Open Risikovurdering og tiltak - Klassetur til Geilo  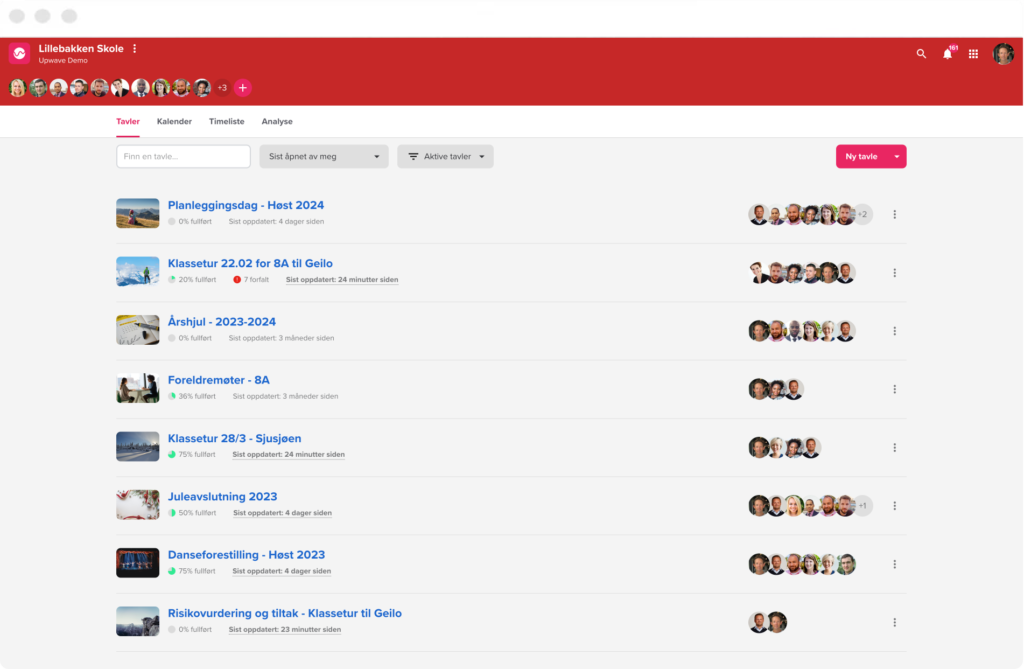[x=285, y=613]
